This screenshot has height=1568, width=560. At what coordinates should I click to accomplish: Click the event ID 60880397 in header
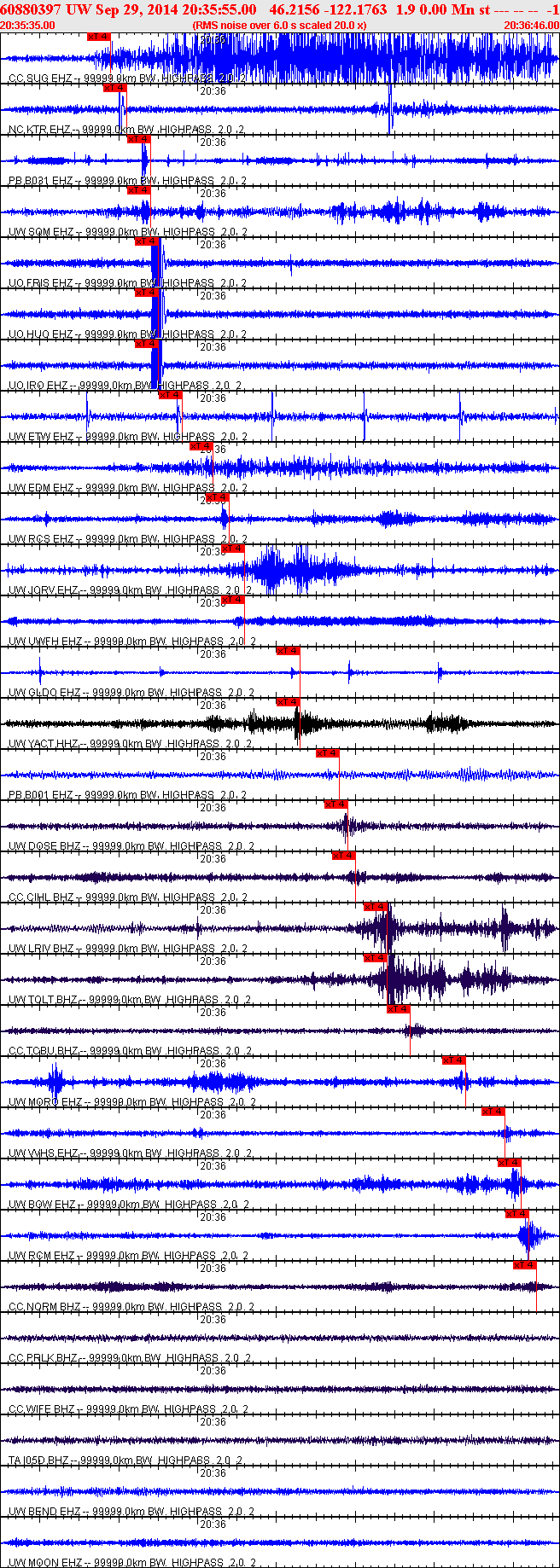(30, 9)
